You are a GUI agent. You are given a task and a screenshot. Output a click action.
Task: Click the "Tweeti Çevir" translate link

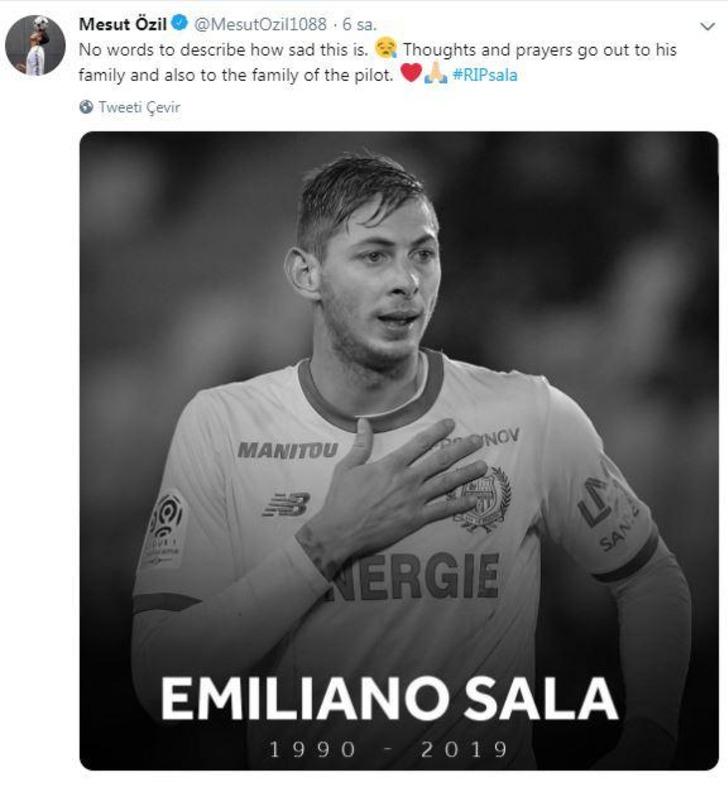(139, 107)
